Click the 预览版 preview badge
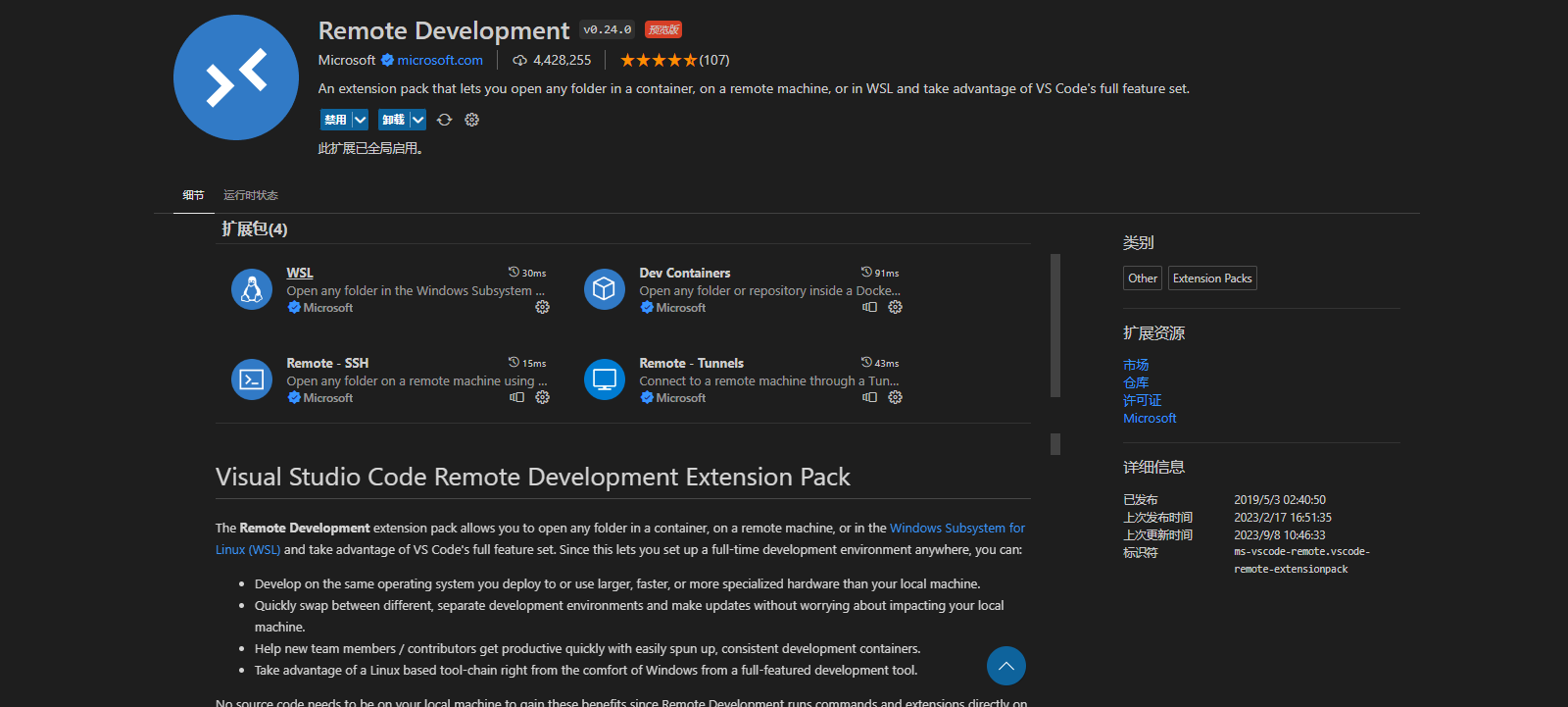This screenshot has height=707, width=1568. (x=663, y=29)
